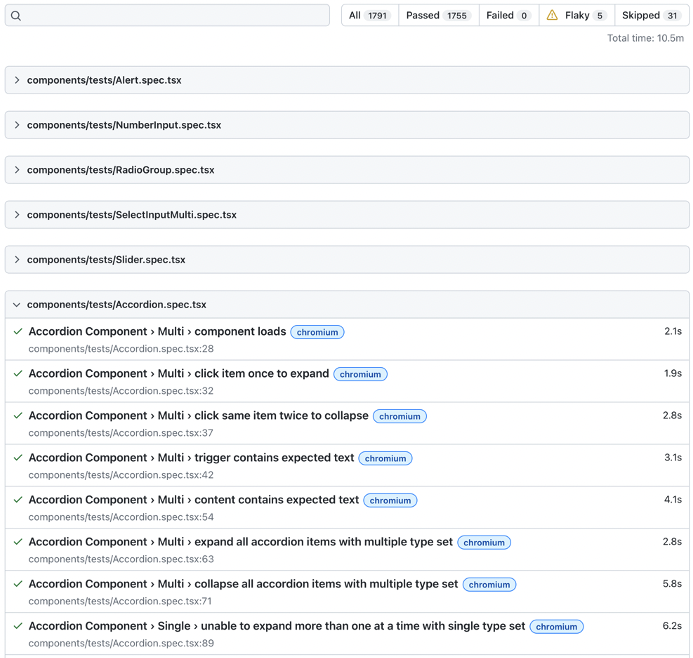Click file path Accordion.spec.tsx:28
The height and width of the screenshot is (658, 693).
click(121, 349)
